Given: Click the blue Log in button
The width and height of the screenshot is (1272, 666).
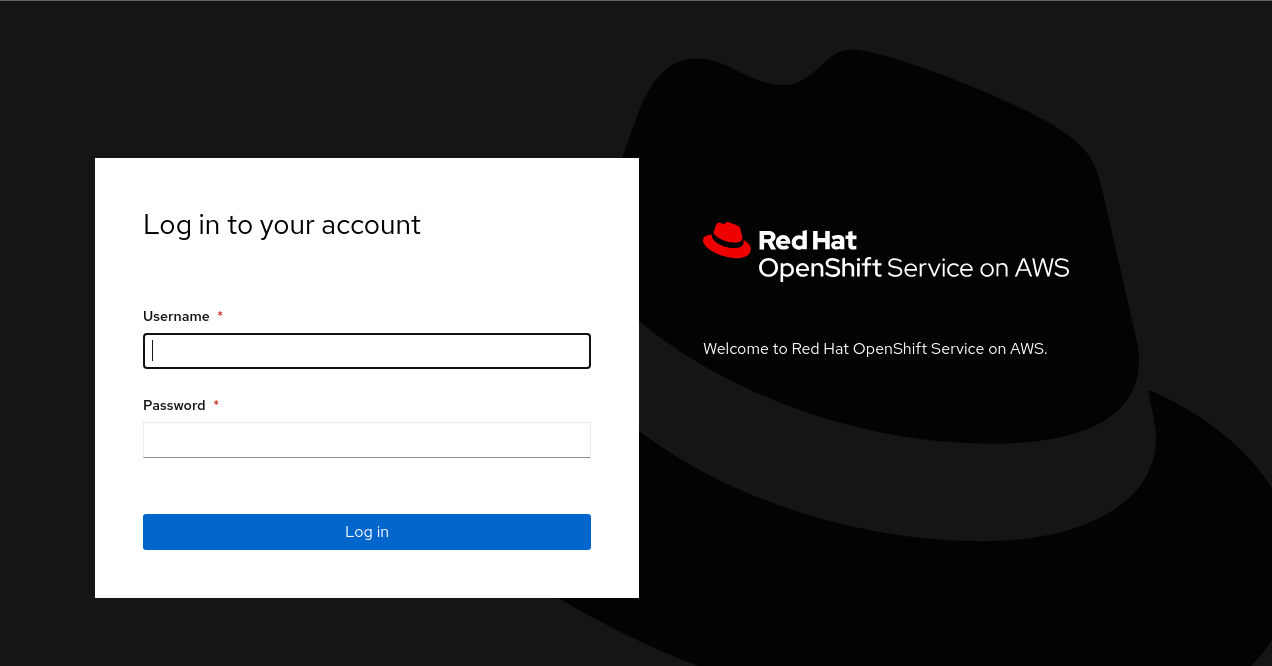Looking at the screenshot, I should coord(366,531).
